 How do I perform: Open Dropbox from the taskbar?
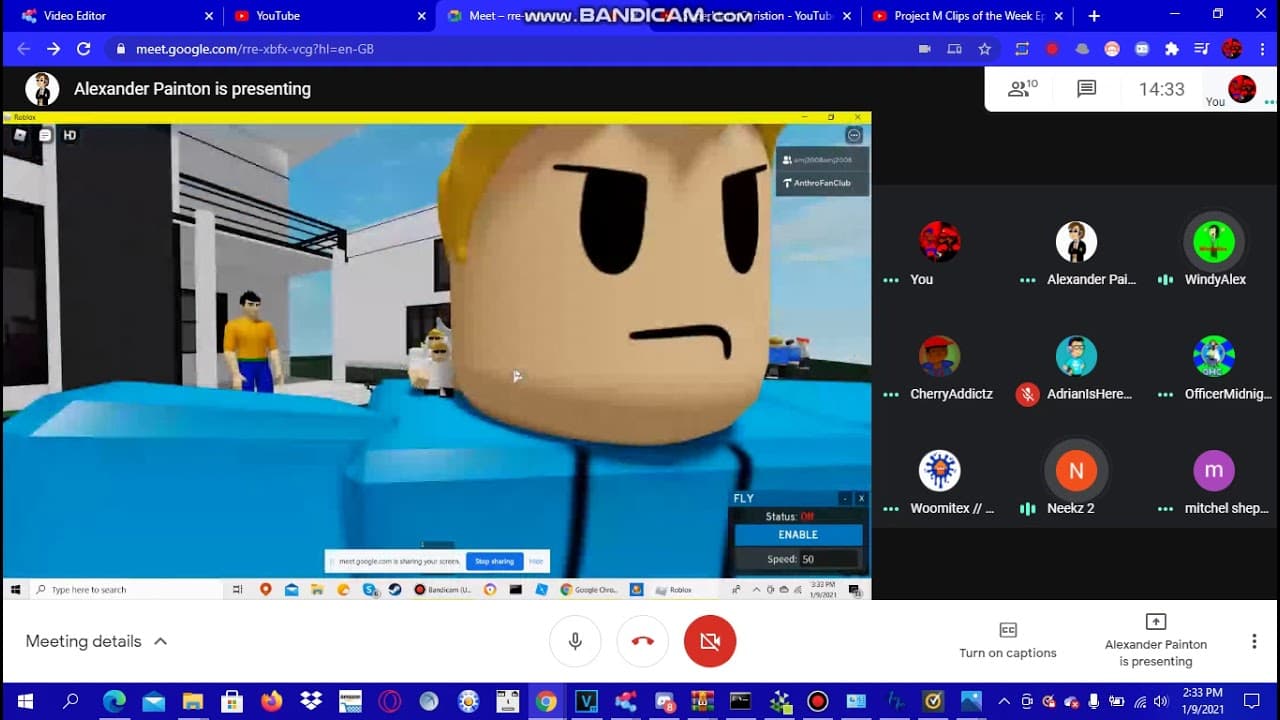(x=311, y=701)
